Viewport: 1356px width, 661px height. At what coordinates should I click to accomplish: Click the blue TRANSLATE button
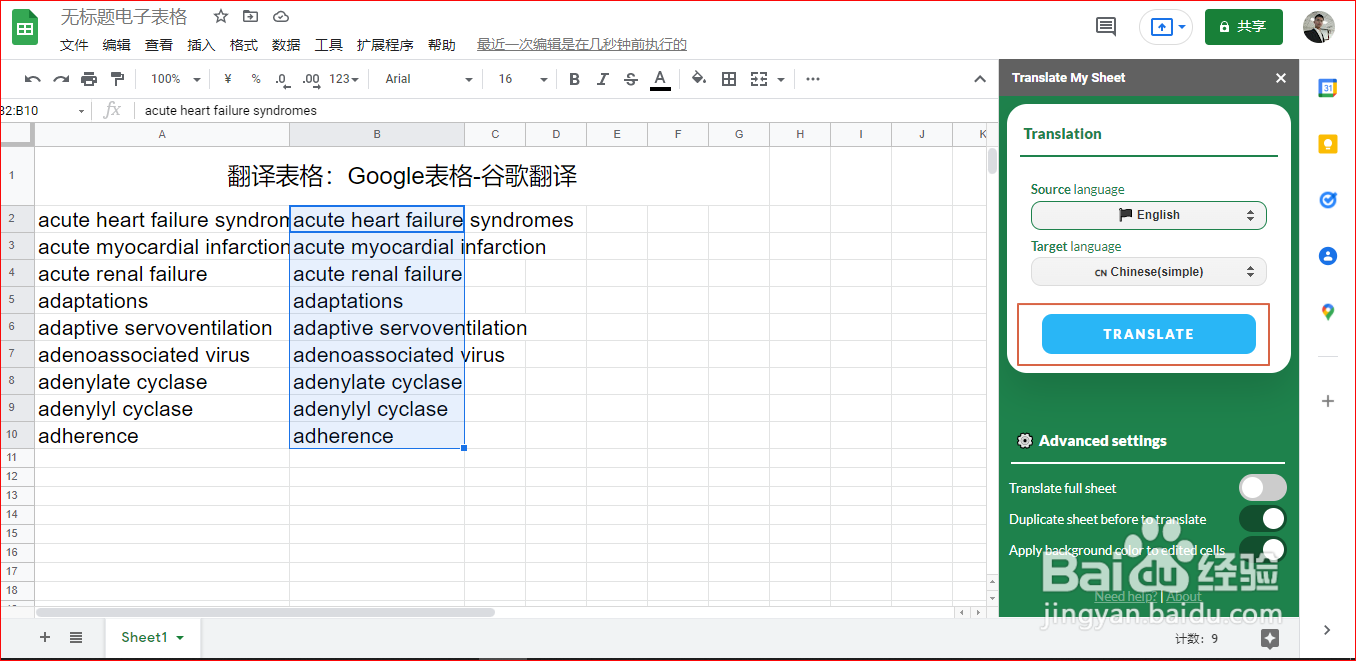pos(1148,334)
